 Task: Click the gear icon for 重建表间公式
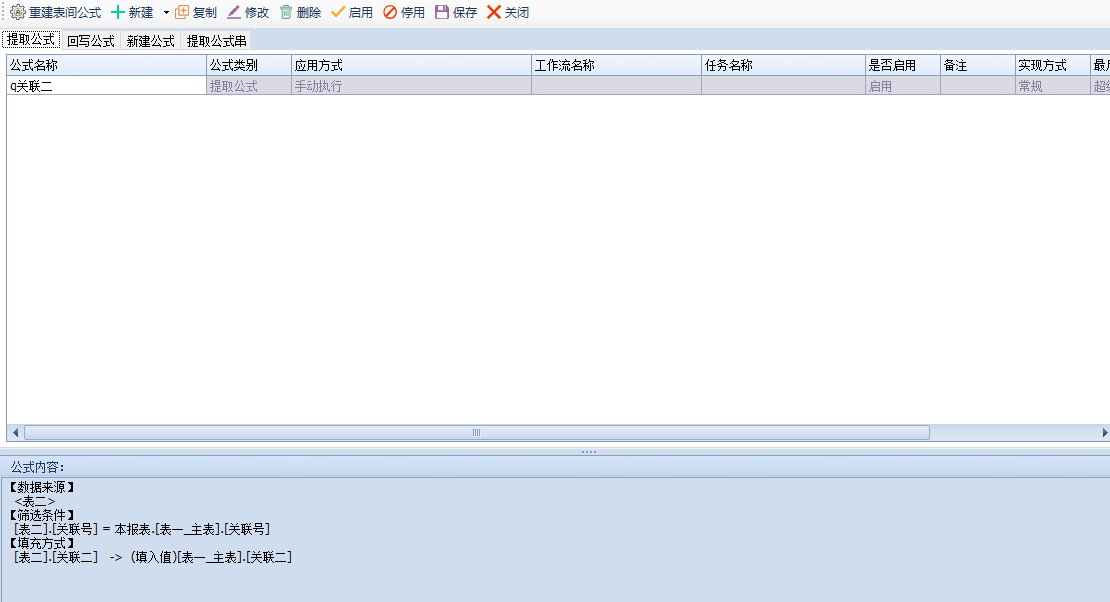point(17,13)
